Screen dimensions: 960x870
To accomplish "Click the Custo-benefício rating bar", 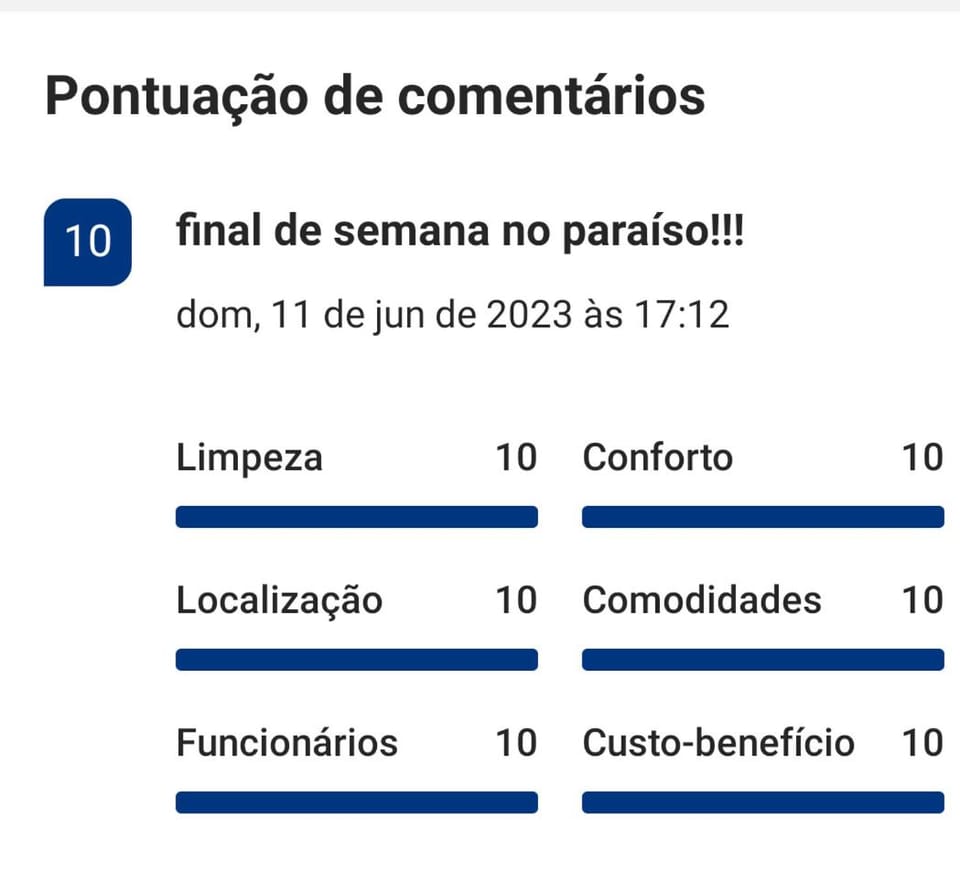I will [762, 802].
